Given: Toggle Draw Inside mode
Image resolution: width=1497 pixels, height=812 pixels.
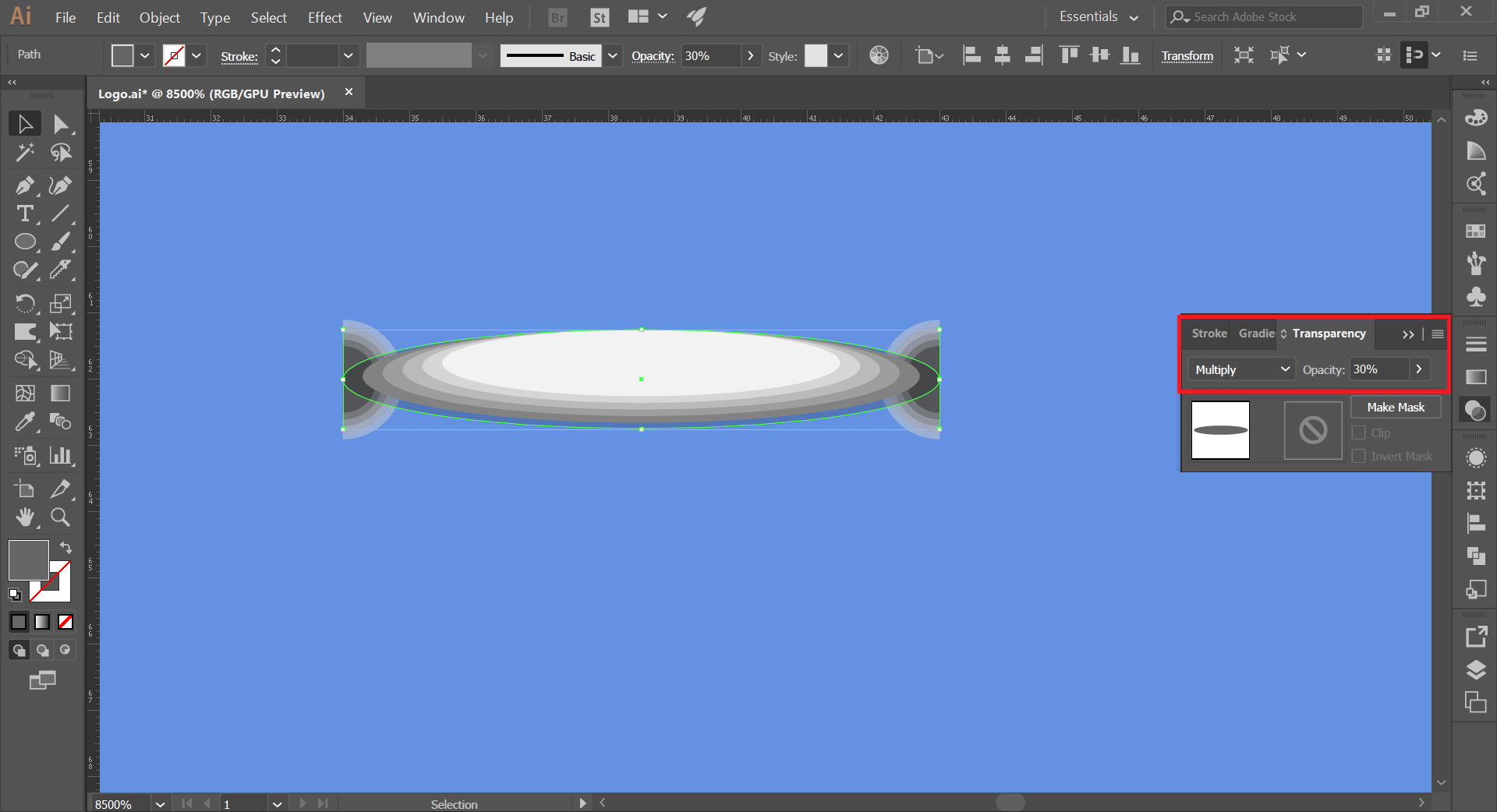Looking at the screenshot, I should coord(65,650).
